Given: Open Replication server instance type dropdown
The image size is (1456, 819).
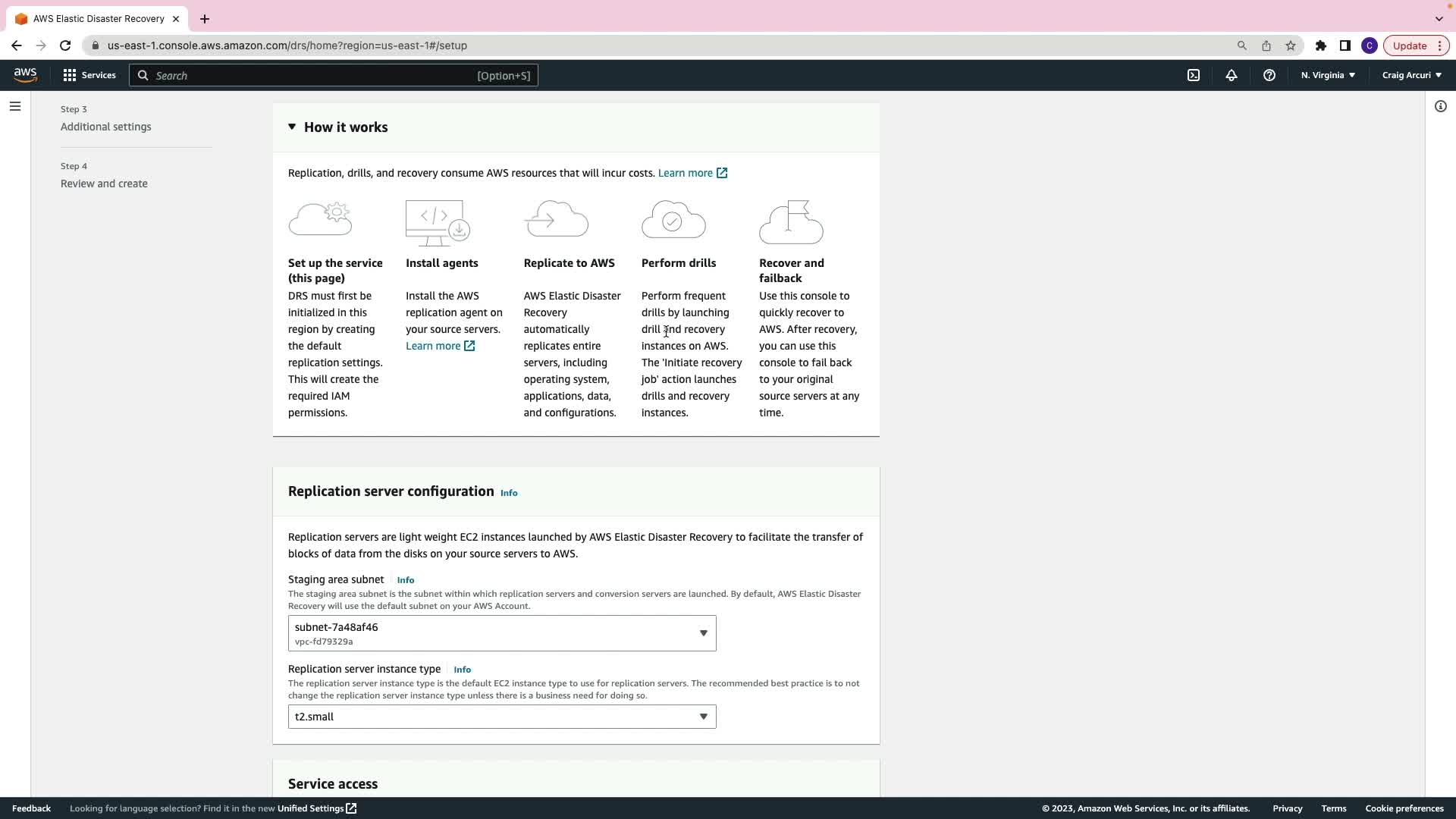Looking at the screenshot, I should click(501, 717).
